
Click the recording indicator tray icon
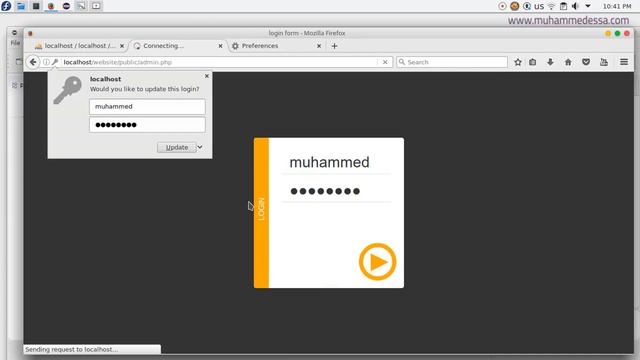pos(502,6)
